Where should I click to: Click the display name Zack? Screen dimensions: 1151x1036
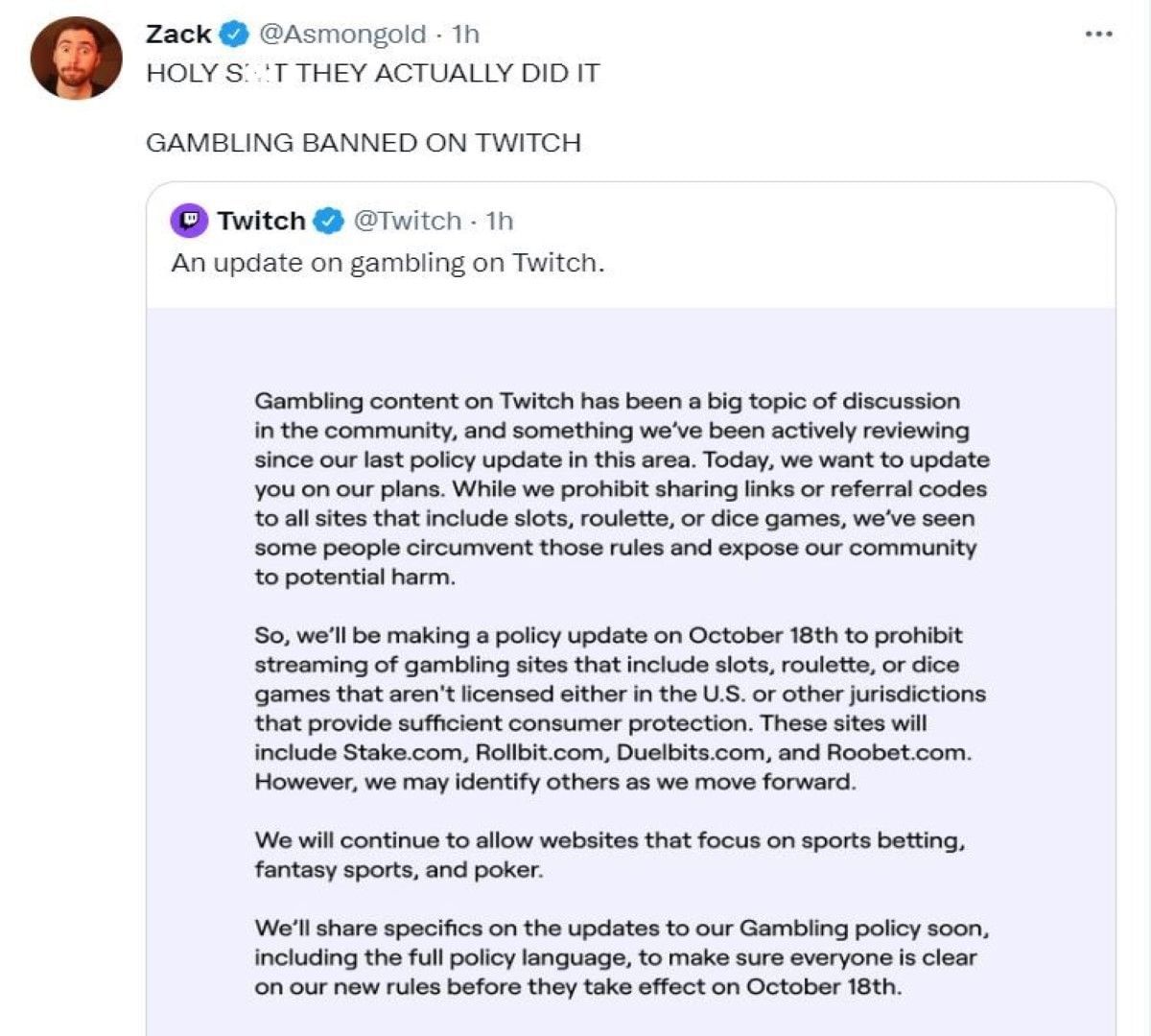(177, 33)
